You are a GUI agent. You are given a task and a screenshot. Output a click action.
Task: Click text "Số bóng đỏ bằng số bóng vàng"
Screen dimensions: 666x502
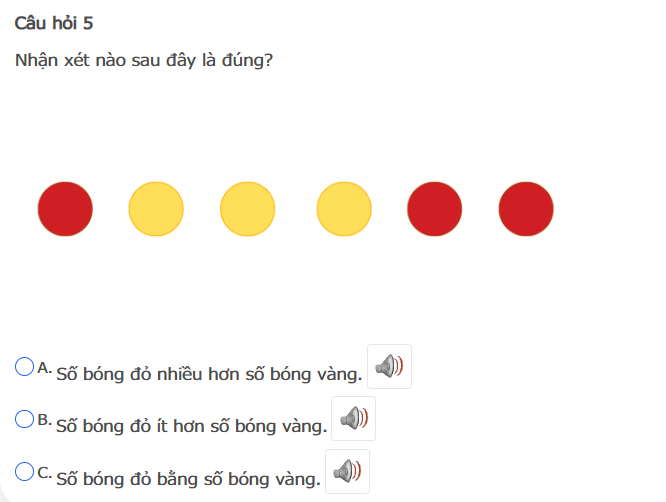189,479
